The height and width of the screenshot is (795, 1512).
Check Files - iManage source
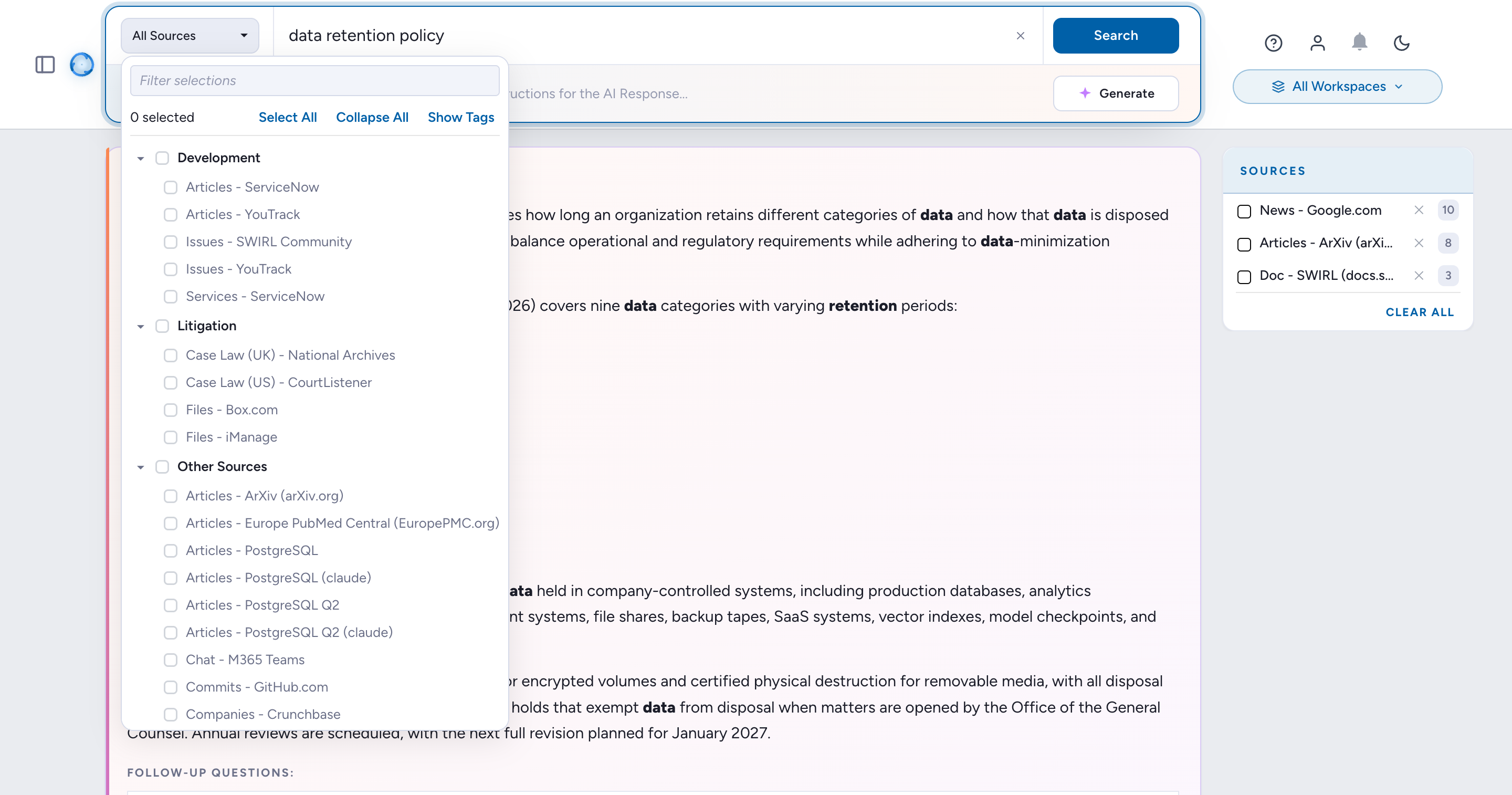click(x=170, y=437)
